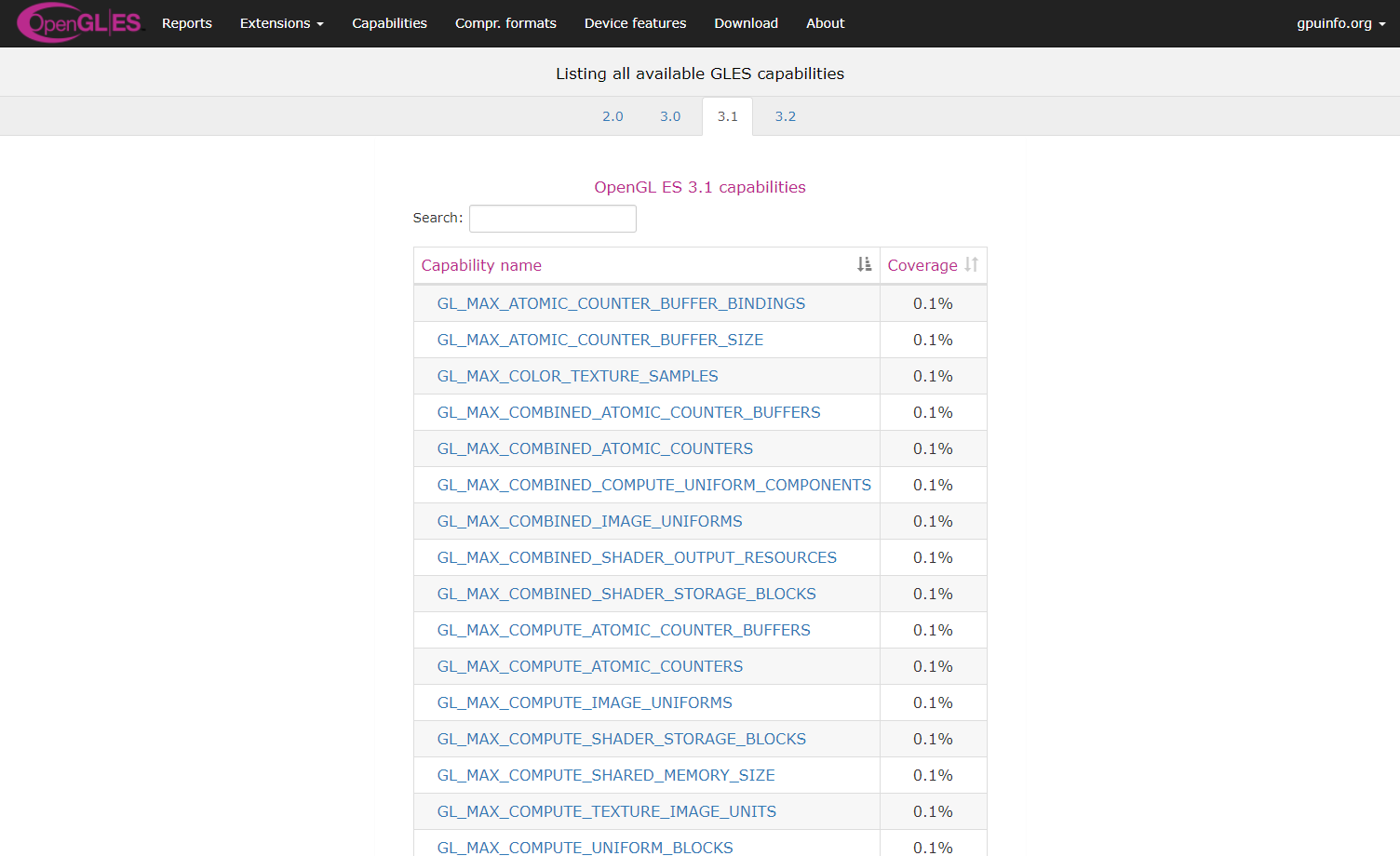Viewport: 1400px width, 856px height.
Task: Open GL_MAX_ATOMIC_COUNTER_BUFFER_BINDINGS link
Action: (x=621, y=303)
